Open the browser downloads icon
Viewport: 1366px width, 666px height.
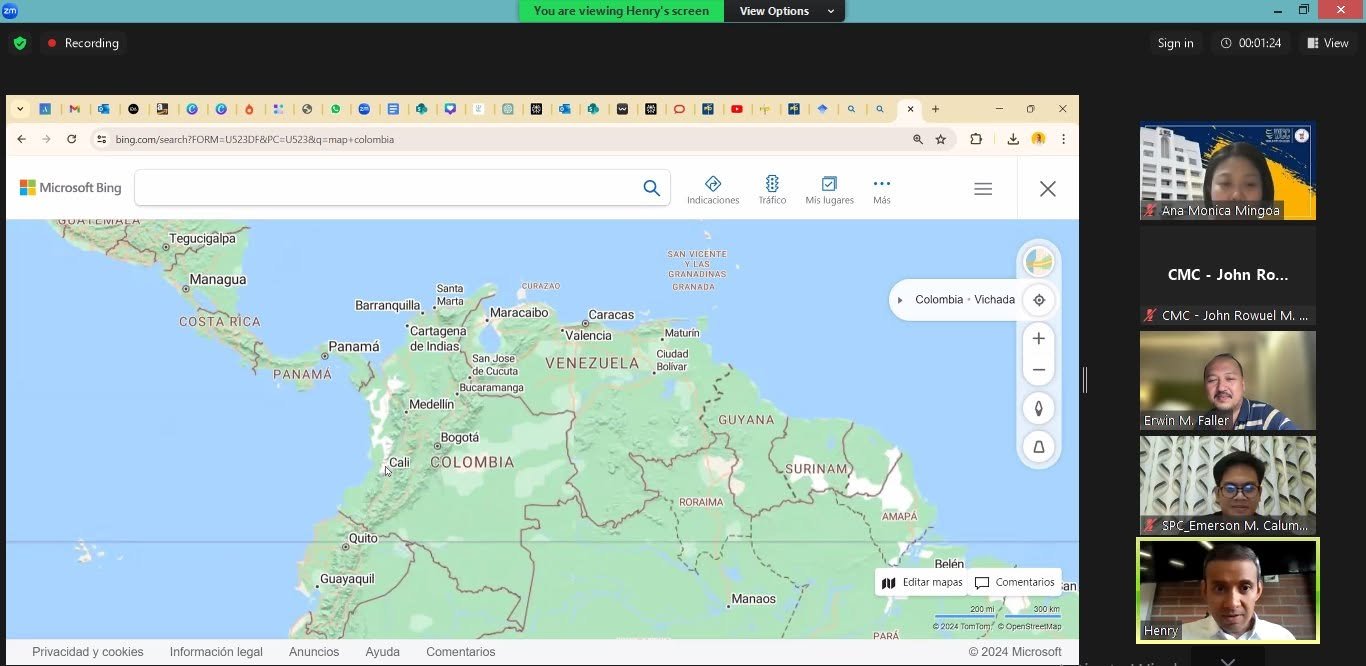[x=1013, y=140]
